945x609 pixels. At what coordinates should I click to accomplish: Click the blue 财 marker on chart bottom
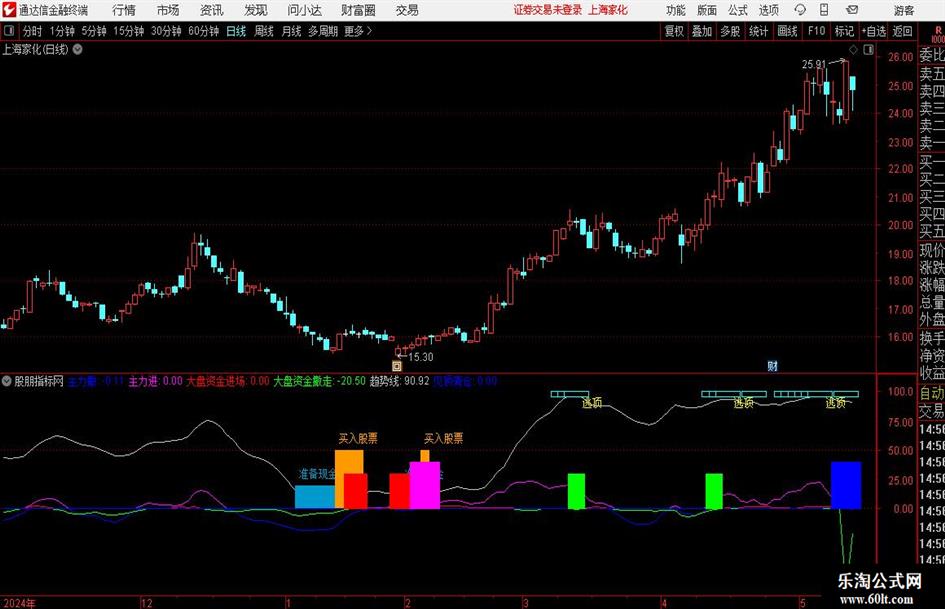pos(773,365)
